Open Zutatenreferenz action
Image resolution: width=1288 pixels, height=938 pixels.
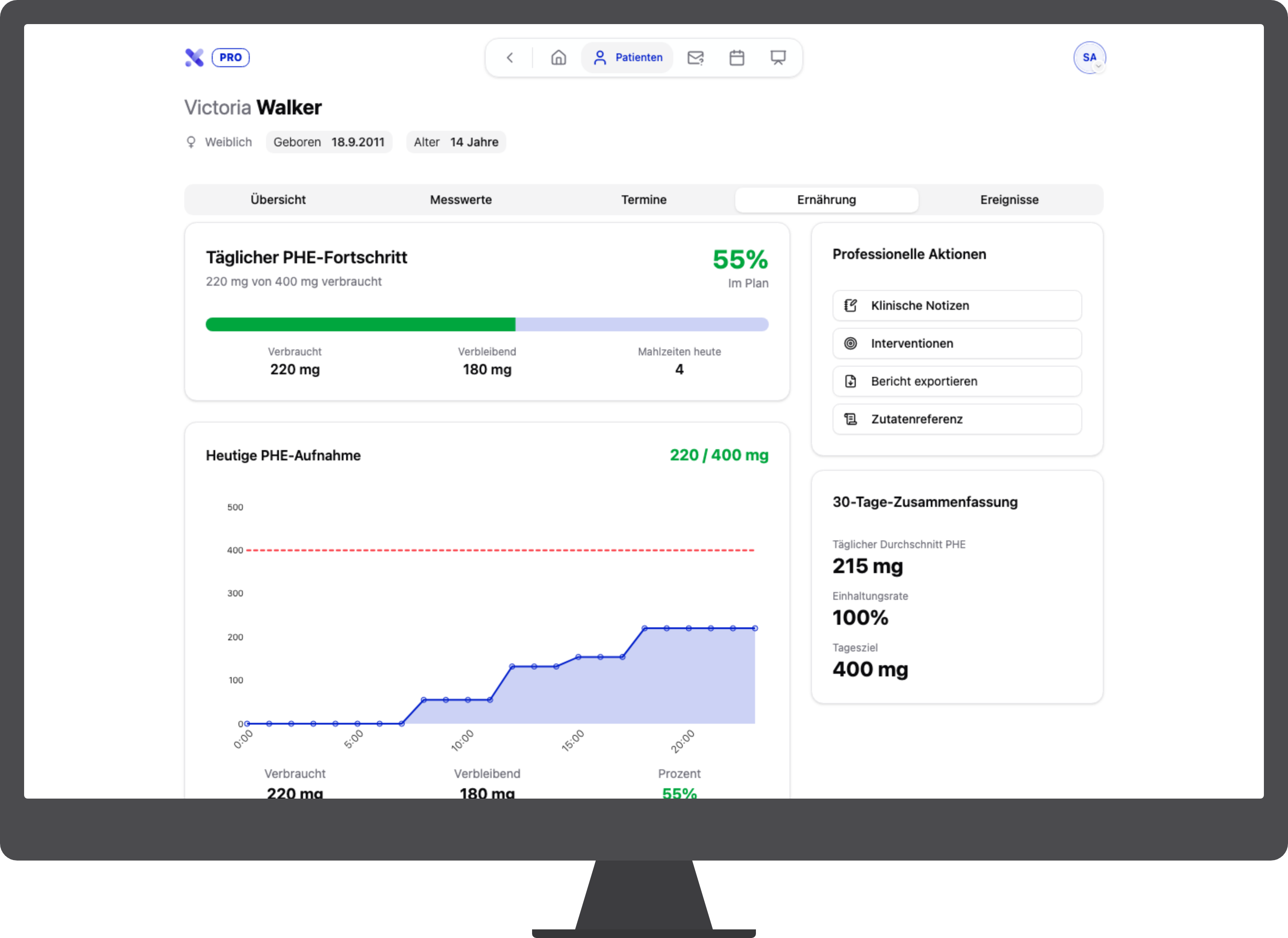[957, 419]
